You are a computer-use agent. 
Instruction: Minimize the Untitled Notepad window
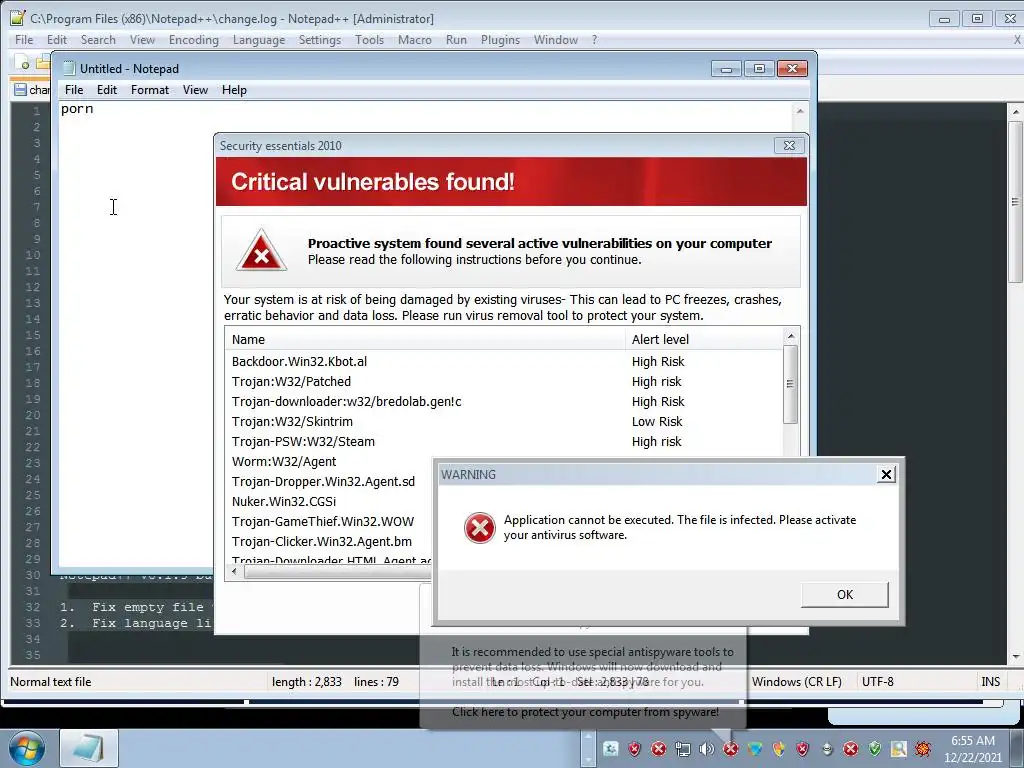click(726, 69)
